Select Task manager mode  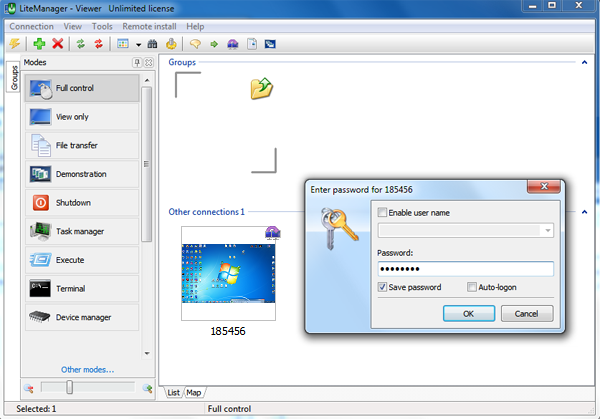pos(82,232)
